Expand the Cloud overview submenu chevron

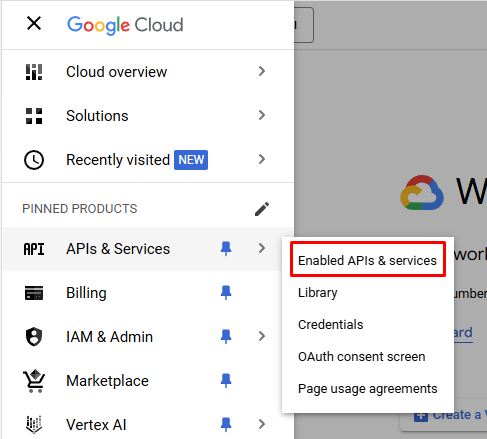click(x=262, y=71)
